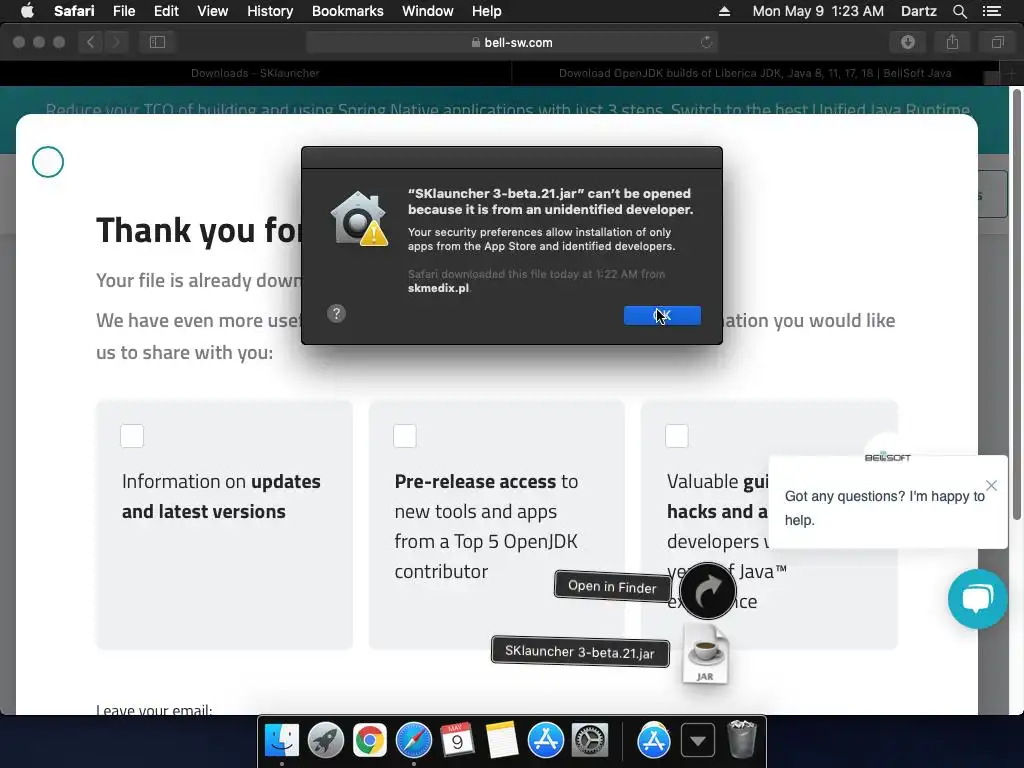
Task: Click the eject icon in menu bar
Action: coord(724,11)
